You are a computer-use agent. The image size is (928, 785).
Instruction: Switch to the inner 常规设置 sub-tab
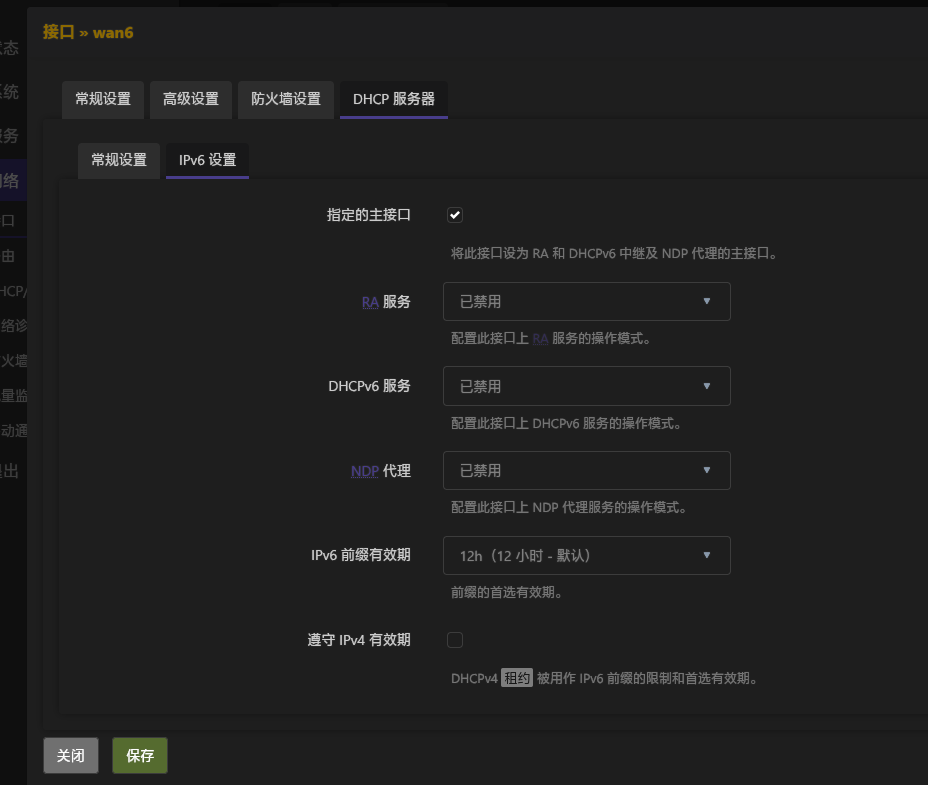(119, 160)
